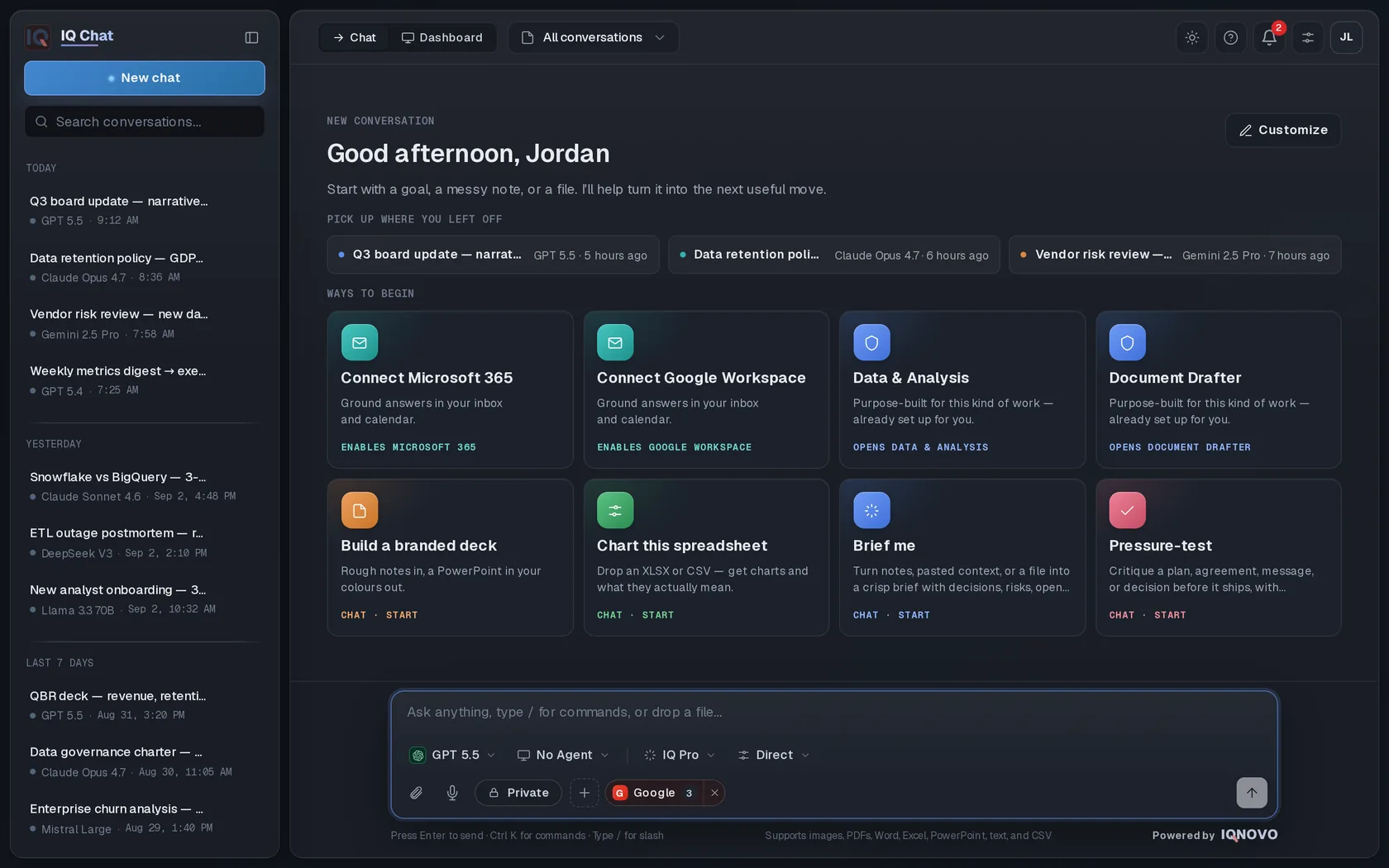Click the Customize button

1283,131
